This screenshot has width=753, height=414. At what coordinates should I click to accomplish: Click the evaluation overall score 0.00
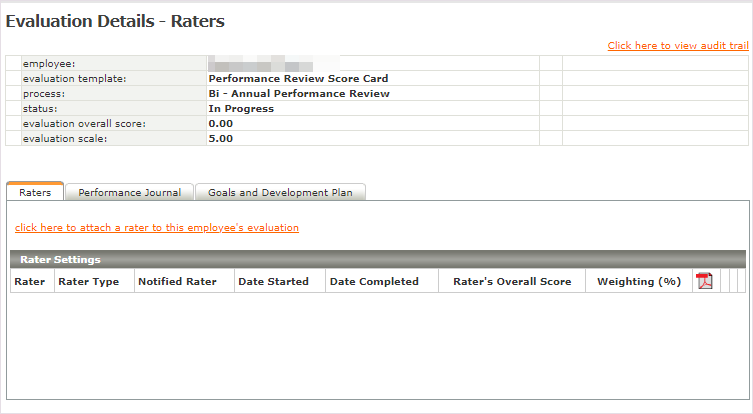pos(220,123)
